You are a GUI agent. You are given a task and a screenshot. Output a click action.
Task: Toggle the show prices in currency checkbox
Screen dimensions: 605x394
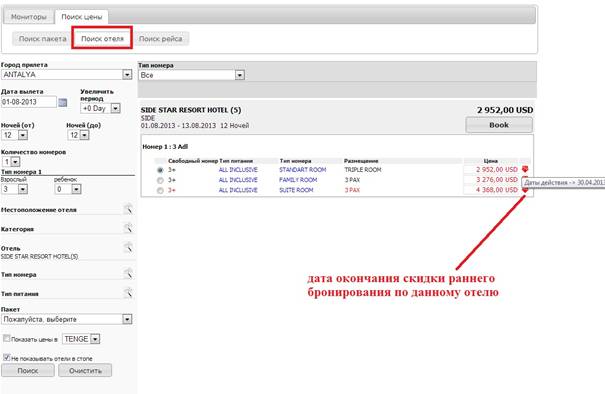[x=6, y=338]
